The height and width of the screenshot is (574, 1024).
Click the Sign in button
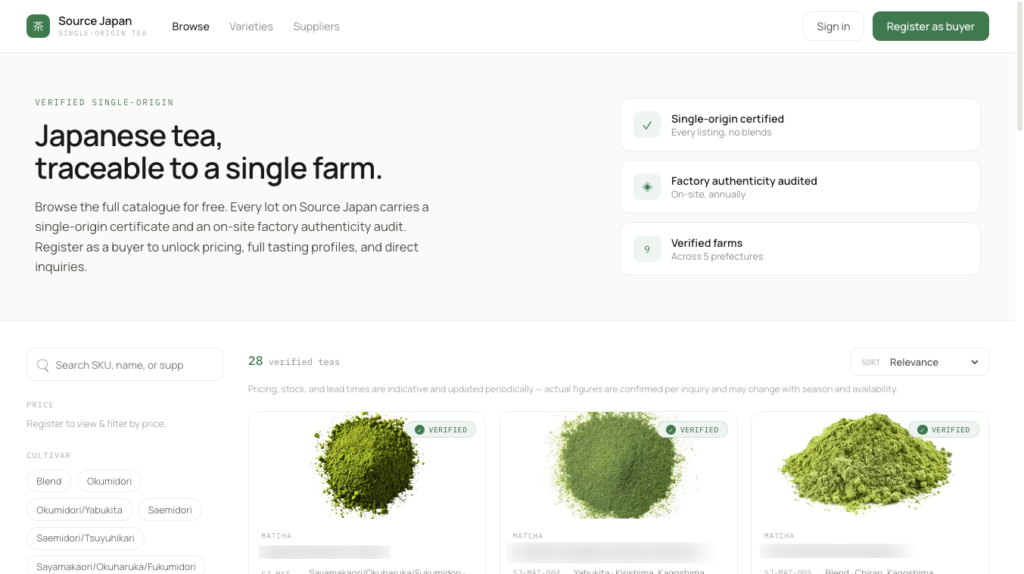pos(833,26)
